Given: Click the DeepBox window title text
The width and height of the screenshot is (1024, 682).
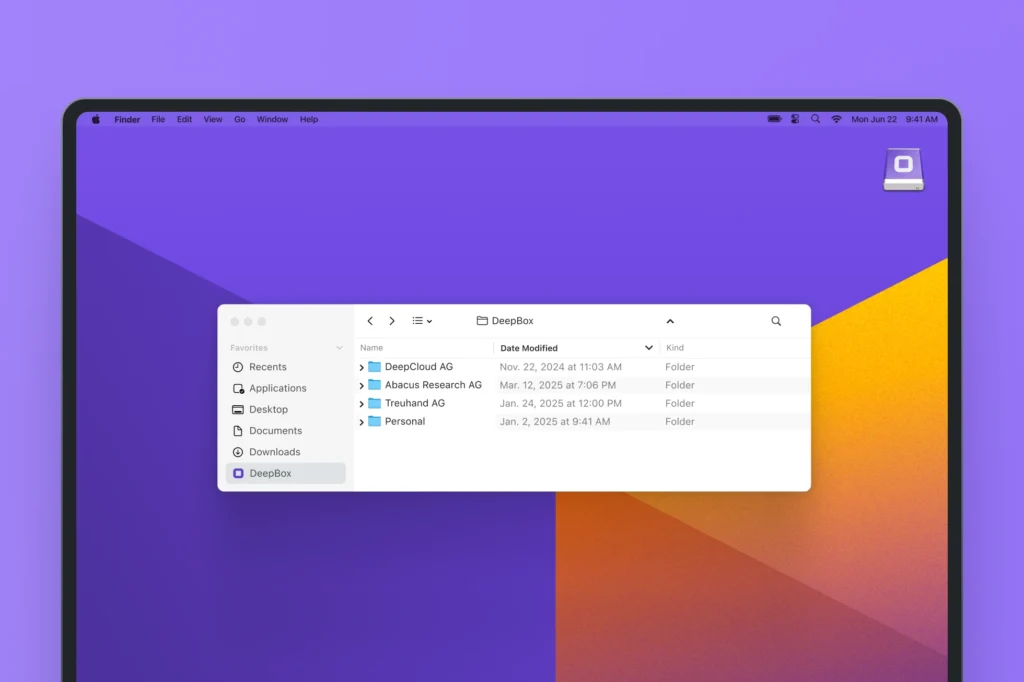Looking at the screenshot, I should [513, 321].
